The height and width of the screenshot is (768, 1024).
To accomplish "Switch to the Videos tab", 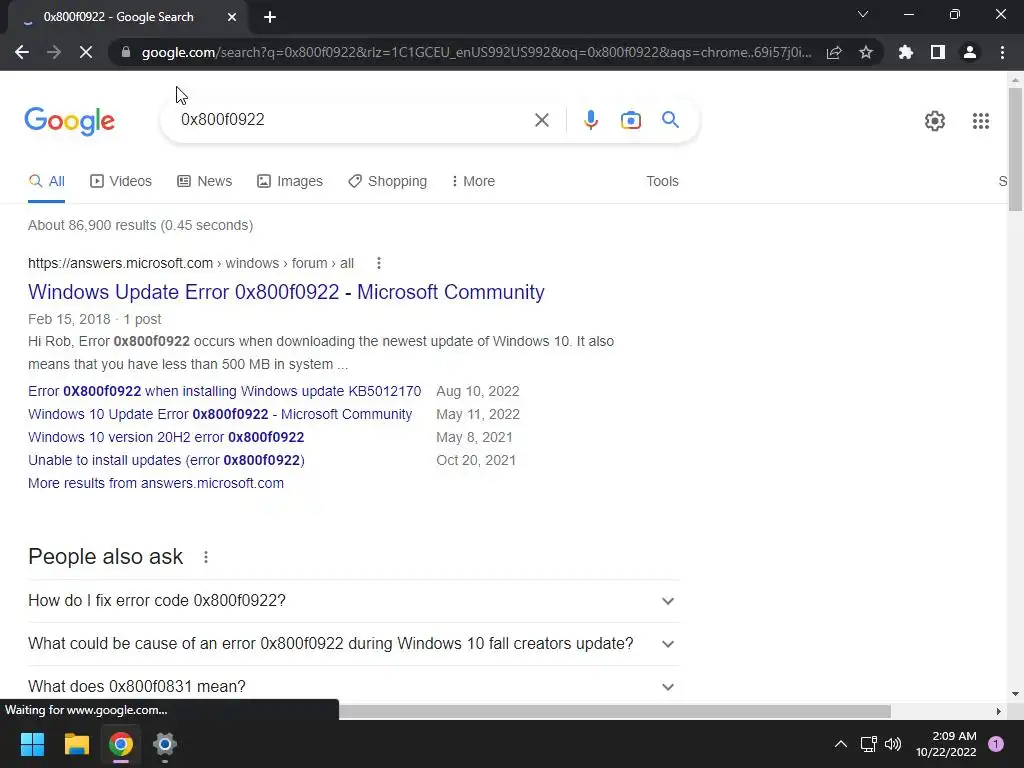I will point(121,181).
